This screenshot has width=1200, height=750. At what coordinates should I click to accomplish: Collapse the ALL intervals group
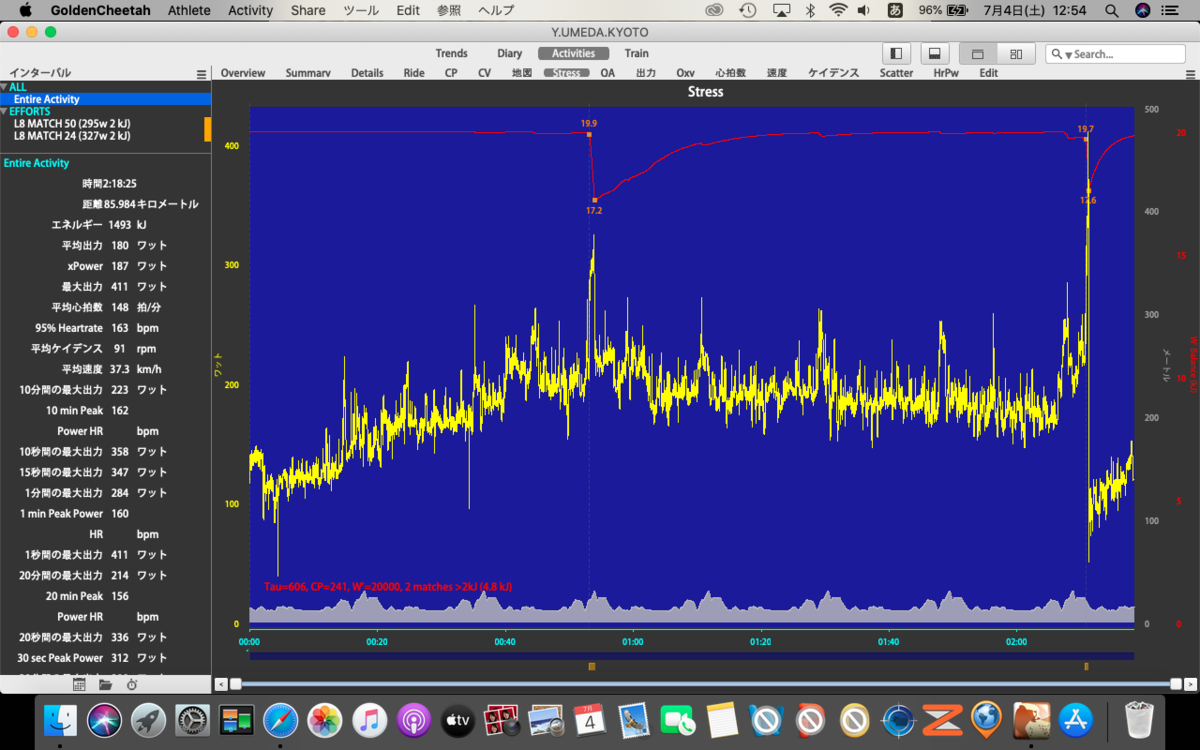[x=4, y=87]
